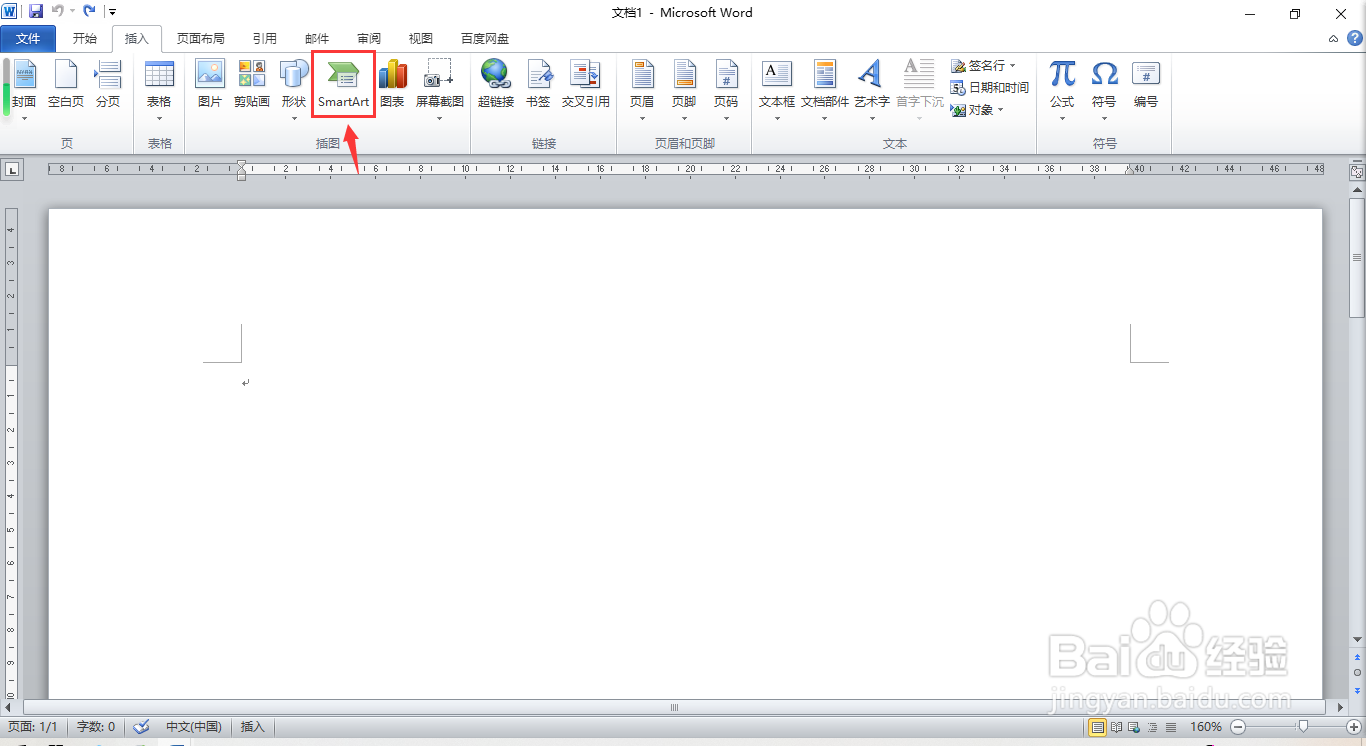
Task: Open the shapes (形状) gallery
Action: coord(294,89)
